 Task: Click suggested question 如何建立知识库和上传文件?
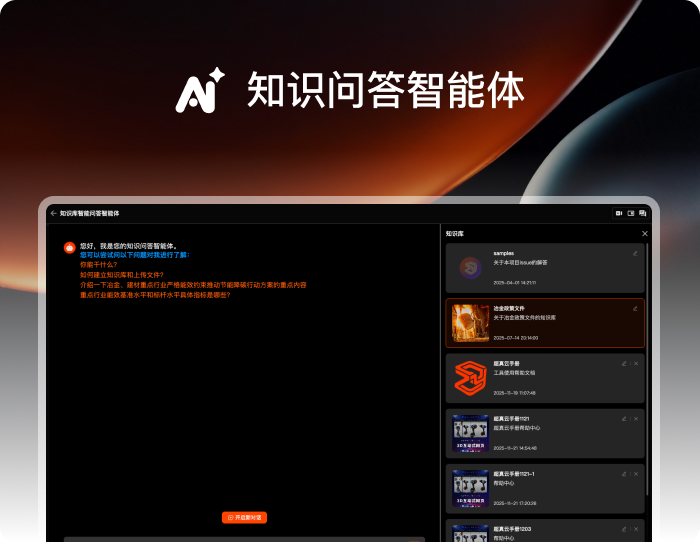pyautogui.click(x=121, y=274)
